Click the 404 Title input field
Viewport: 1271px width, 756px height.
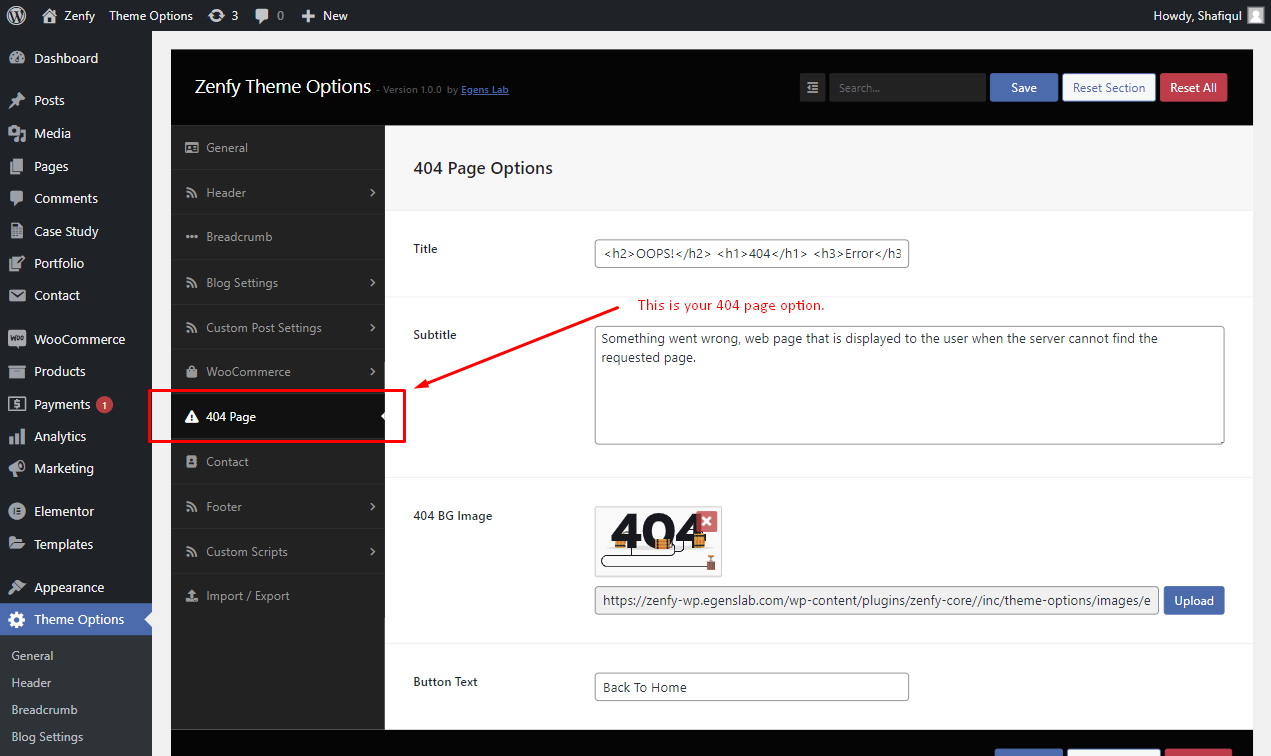[x=751, y=254]
